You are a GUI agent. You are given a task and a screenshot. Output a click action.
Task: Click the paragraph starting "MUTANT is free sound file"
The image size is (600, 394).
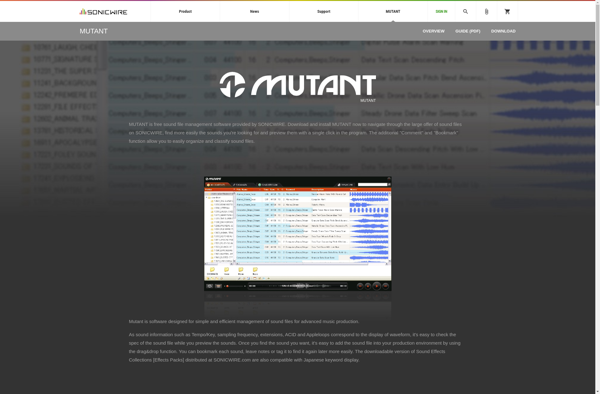tap(295, 133)
